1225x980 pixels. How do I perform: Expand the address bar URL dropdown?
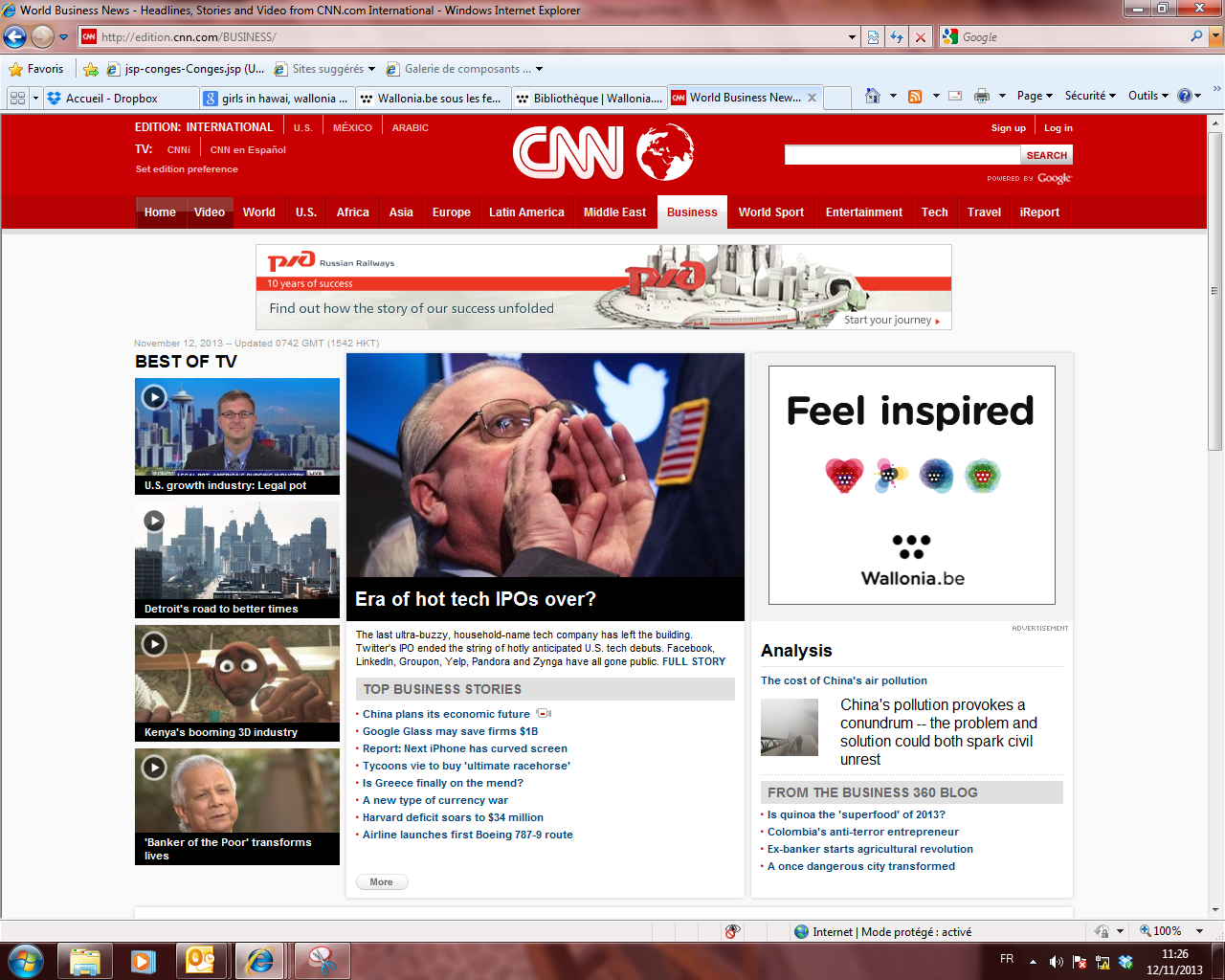(x=852, y=37)
